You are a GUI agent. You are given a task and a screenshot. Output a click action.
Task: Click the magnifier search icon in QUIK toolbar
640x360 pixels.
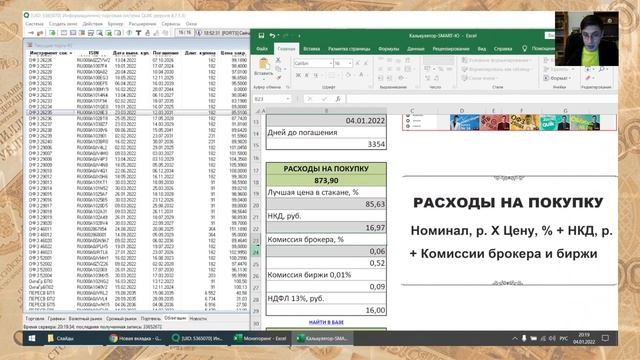(100, 33)
